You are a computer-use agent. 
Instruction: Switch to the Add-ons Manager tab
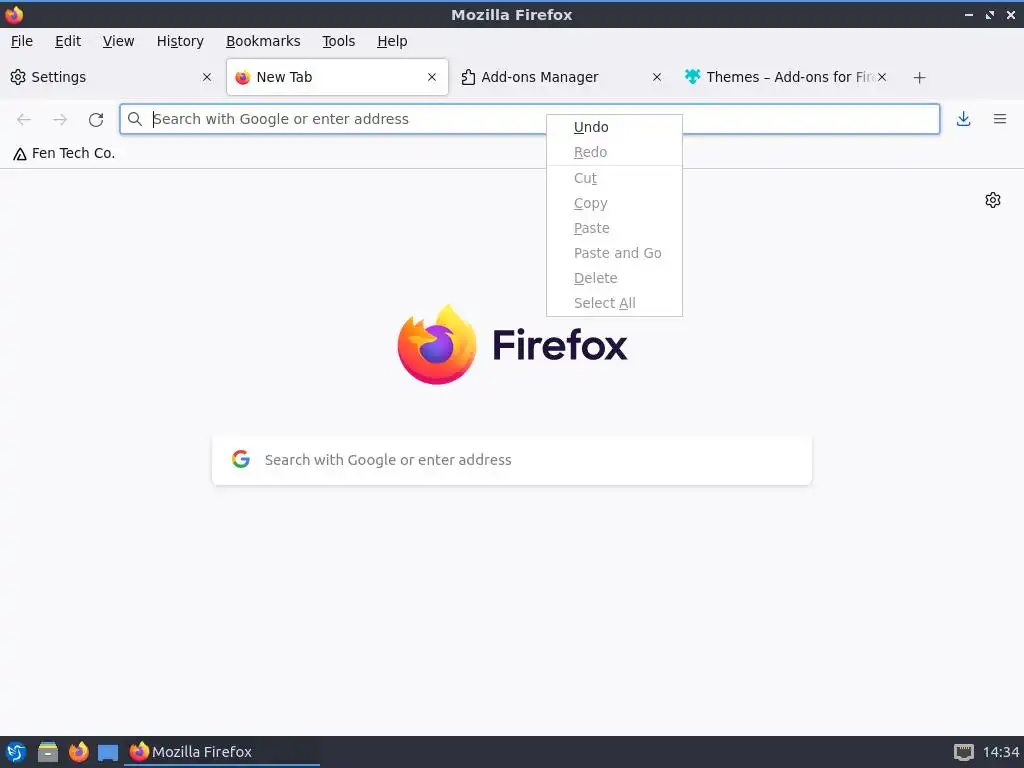561,77
